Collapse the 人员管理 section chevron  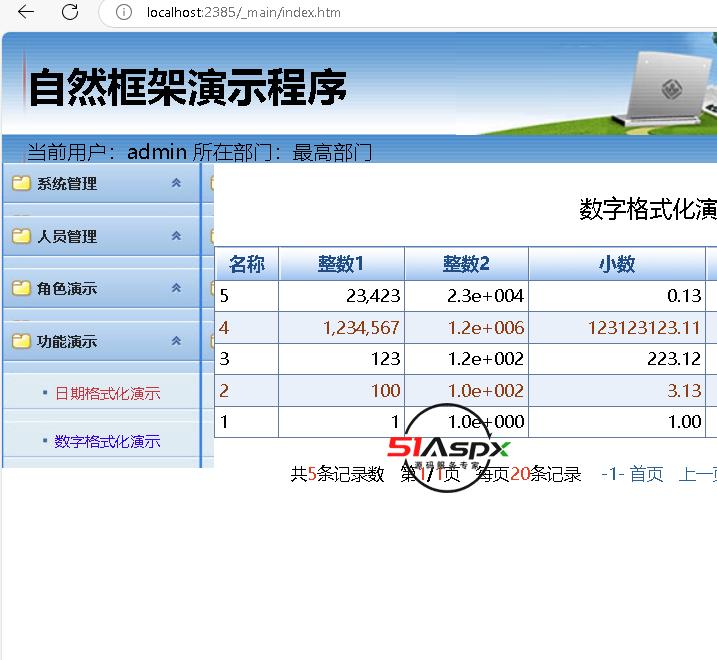(176, 236)
